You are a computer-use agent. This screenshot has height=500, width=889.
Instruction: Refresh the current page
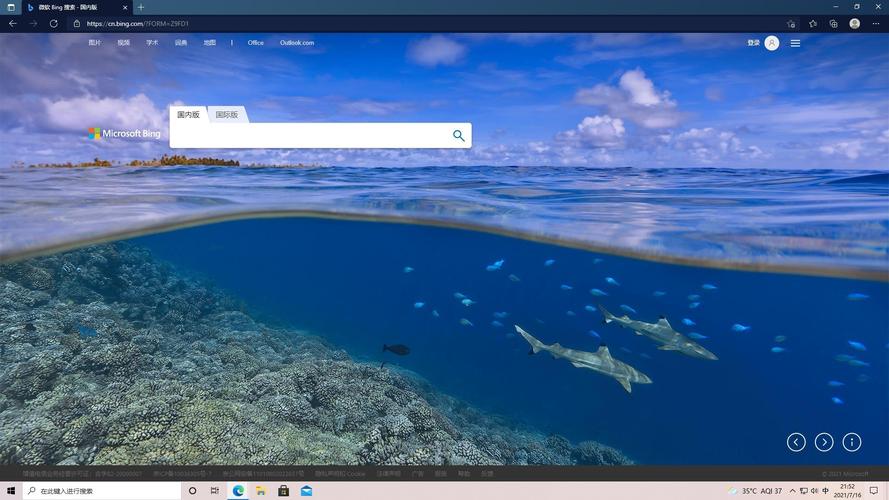tap(54, 23)
